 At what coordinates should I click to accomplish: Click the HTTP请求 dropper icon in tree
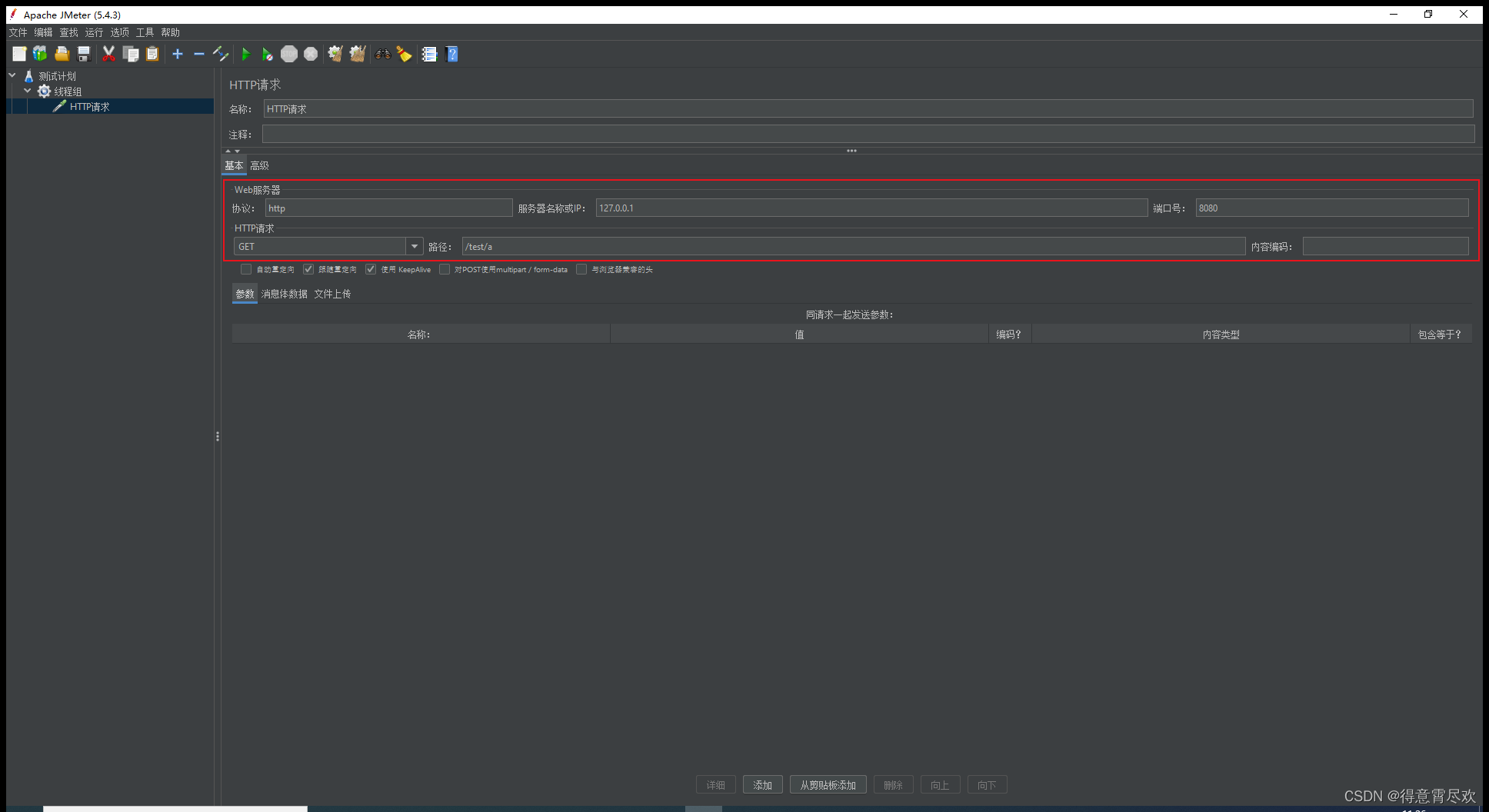[59, 106]
